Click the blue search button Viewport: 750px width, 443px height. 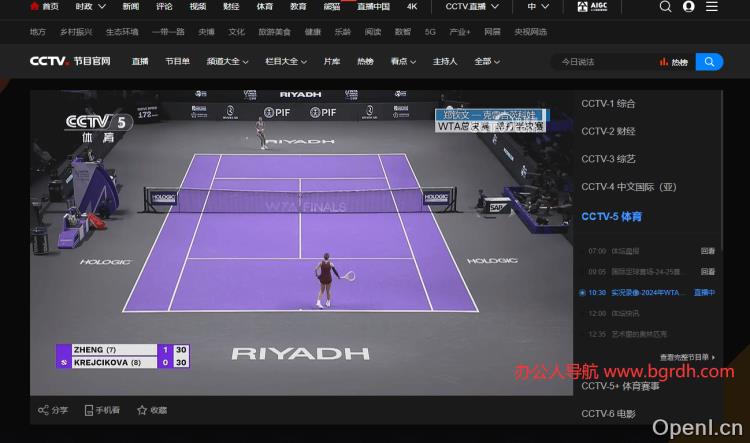pos(709,62)
